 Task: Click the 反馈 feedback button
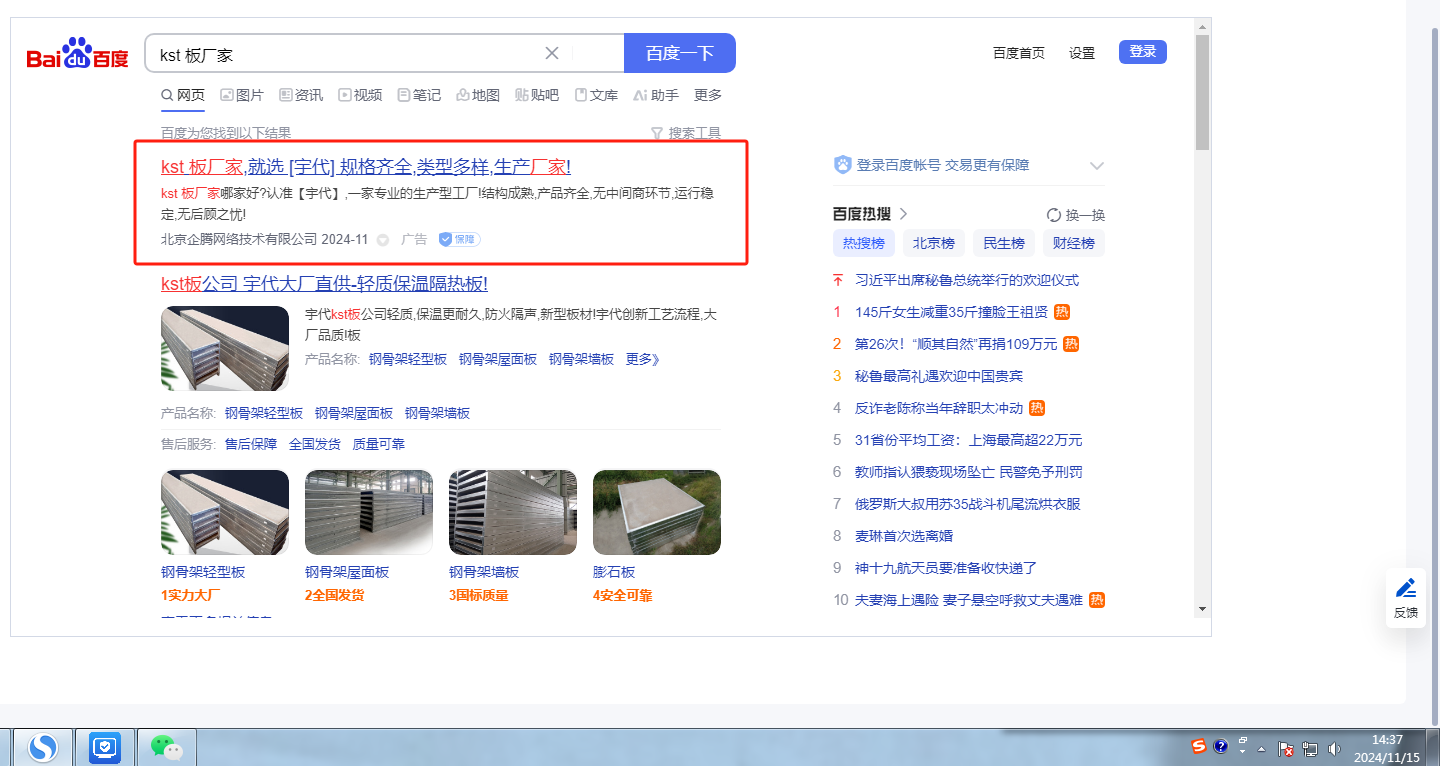coord(1406,598)
